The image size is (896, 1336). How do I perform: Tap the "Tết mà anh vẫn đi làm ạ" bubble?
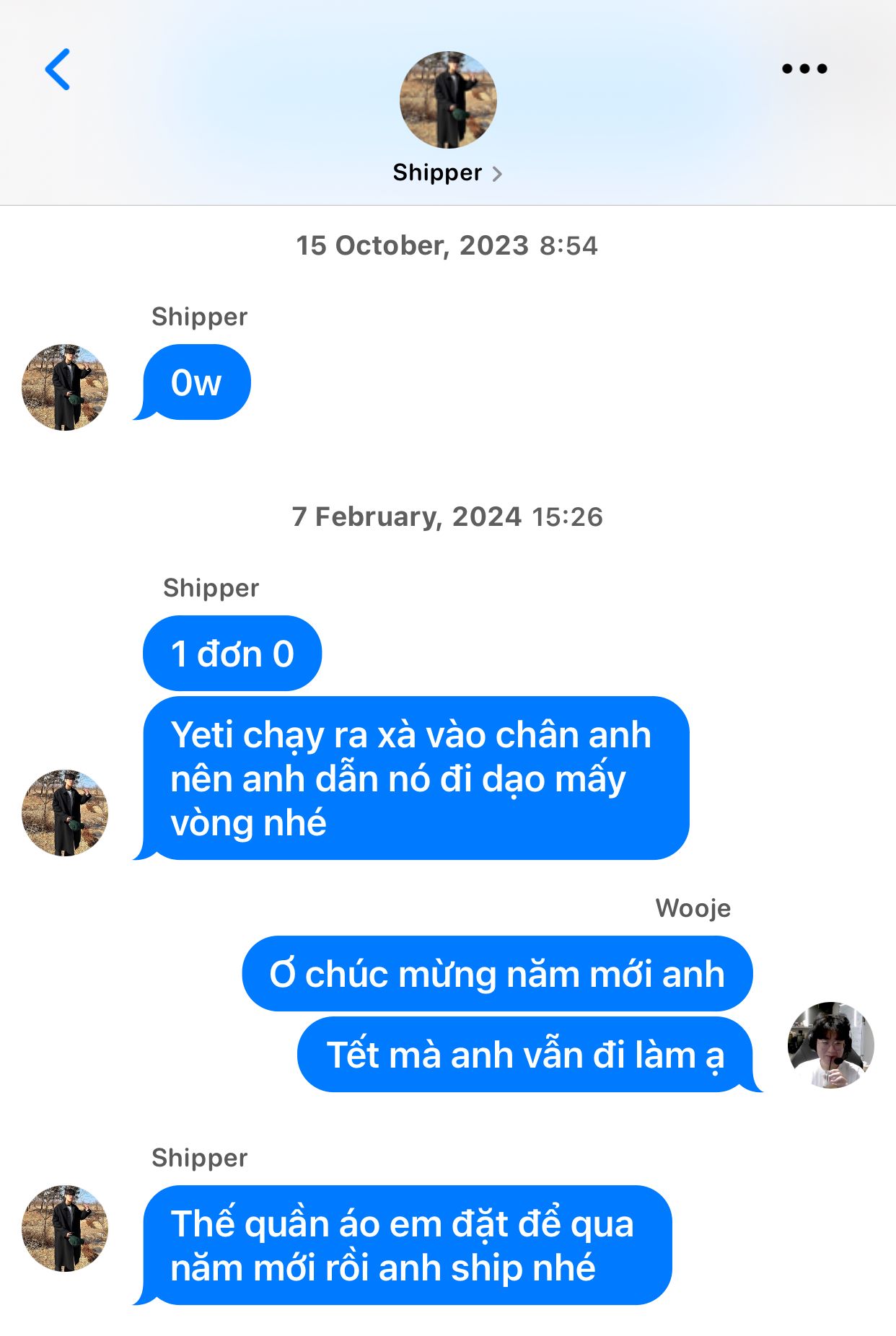[x=525, y=1055]
